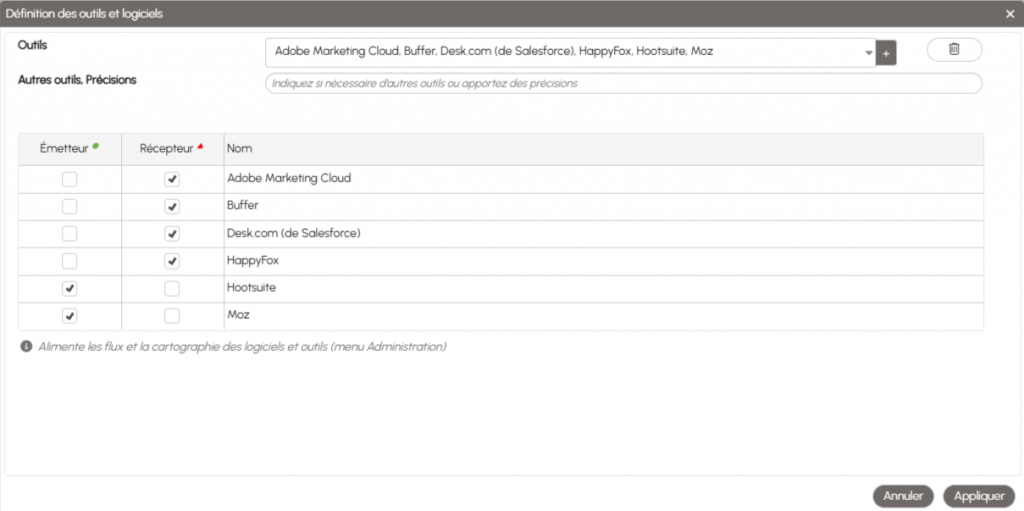Select the Hootsuite name cell
1024x511 pixels.
[x=604, y=288]
